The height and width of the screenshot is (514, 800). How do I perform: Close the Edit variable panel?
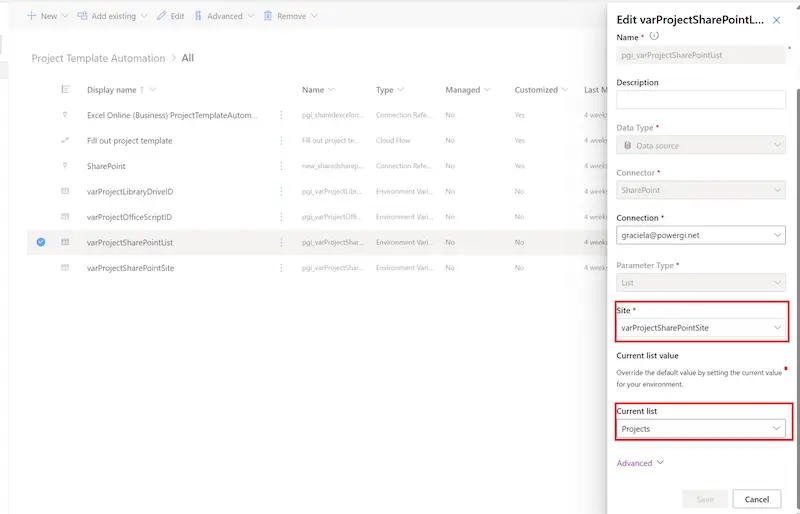click(777, 20)
